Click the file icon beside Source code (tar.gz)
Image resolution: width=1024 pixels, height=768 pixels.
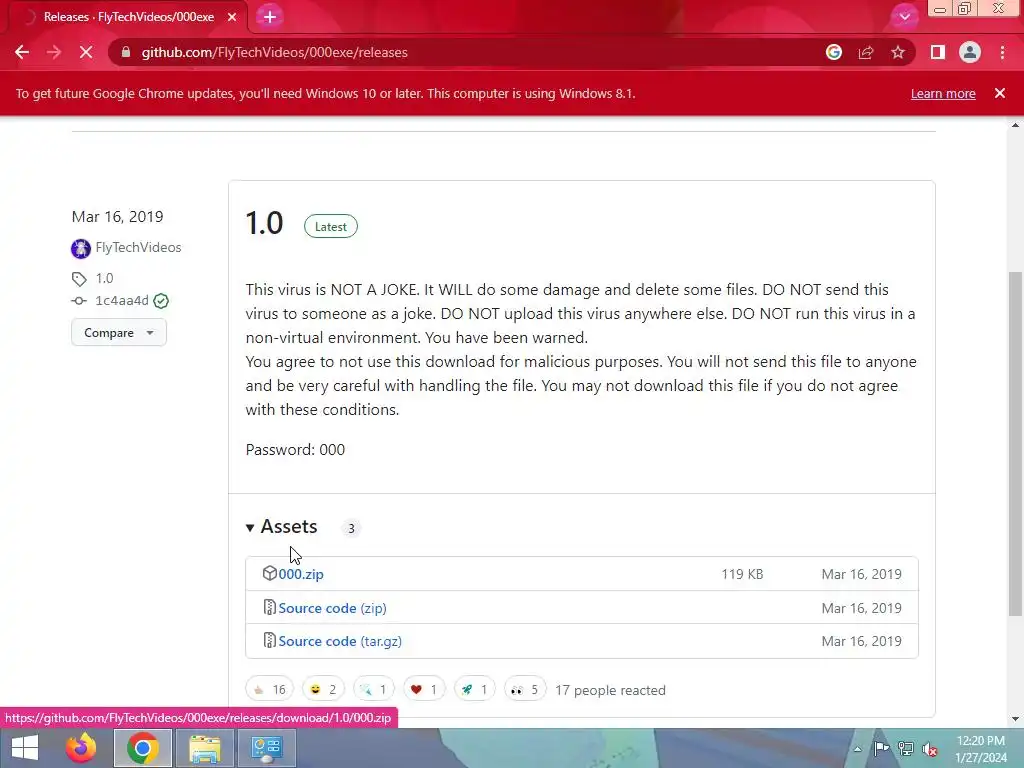coord(270,640)
